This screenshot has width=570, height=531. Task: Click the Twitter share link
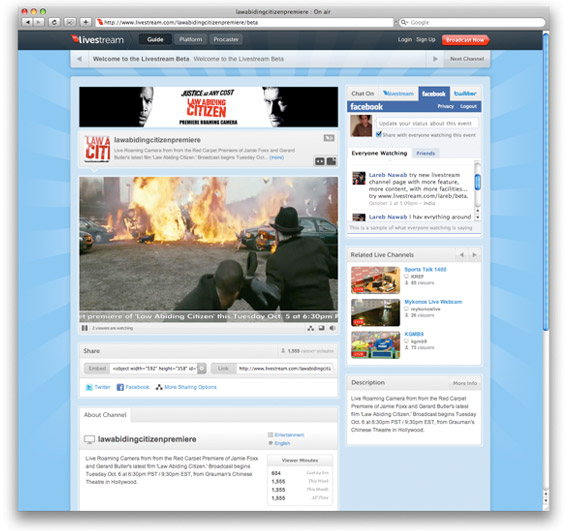tap(102, 387)
